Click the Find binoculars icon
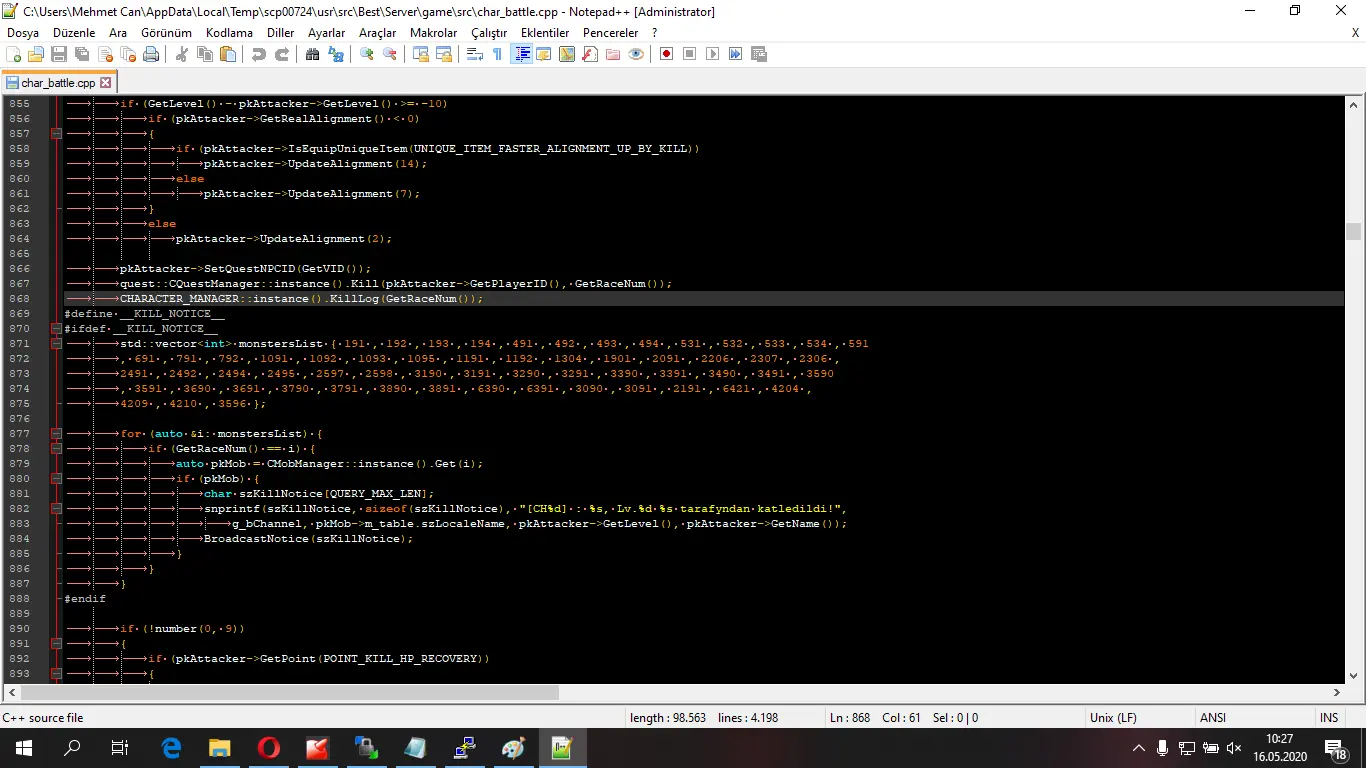This screenshot has width=1366, height=768. [312, 54]
